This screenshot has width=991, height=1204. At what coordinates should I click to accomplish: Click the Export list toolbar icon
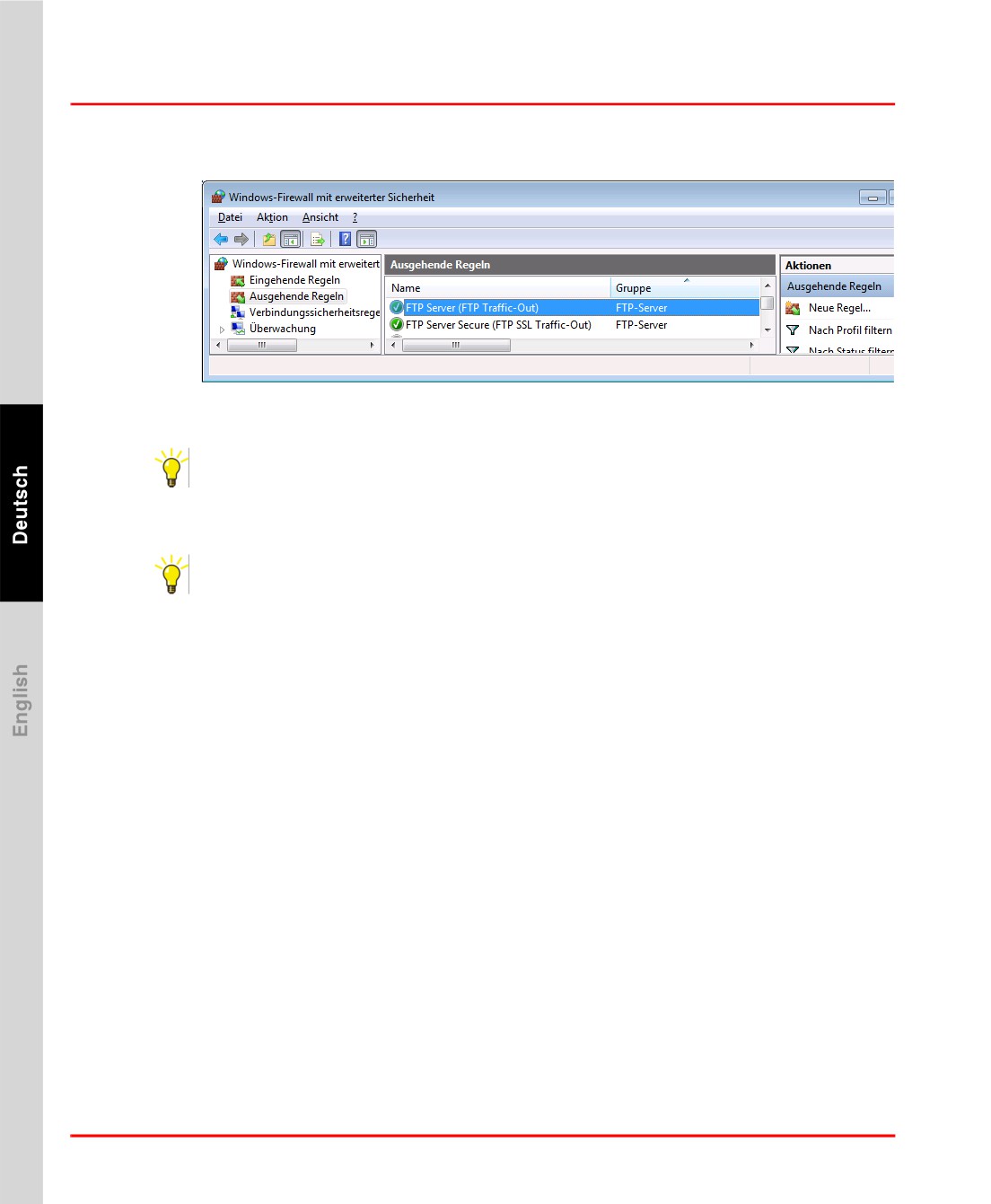[x=317, y=239]
